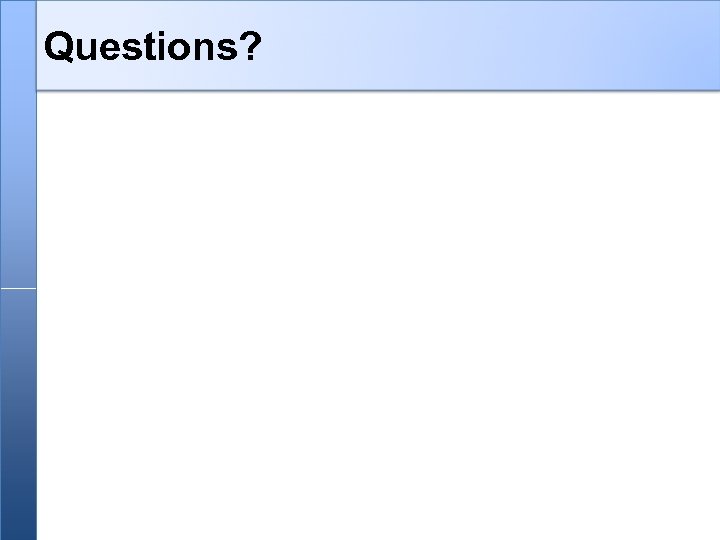Viewport: 720px width, 540px height.
Task: Click the right edge of the white slide body
Action: pyautogui.click(x=713, y=315)
